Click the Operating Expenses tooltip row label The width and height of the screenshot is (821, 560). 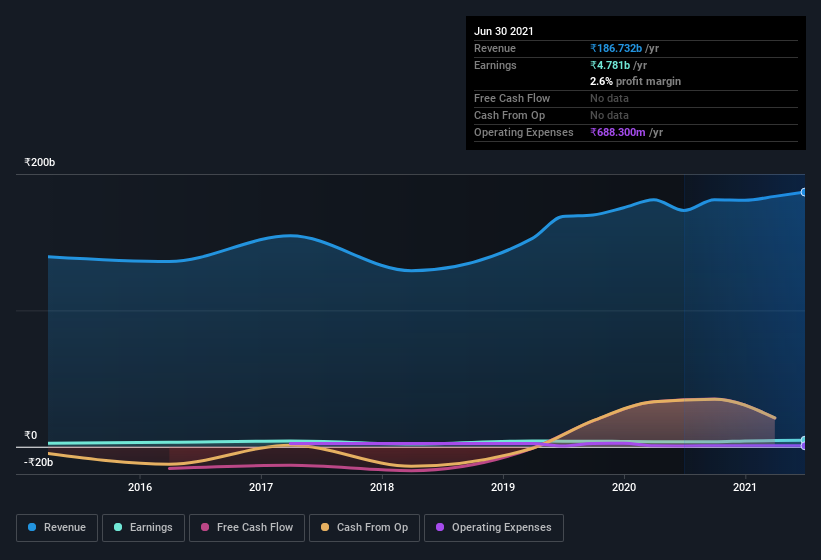pyautogui.click(x=524, y=132)
